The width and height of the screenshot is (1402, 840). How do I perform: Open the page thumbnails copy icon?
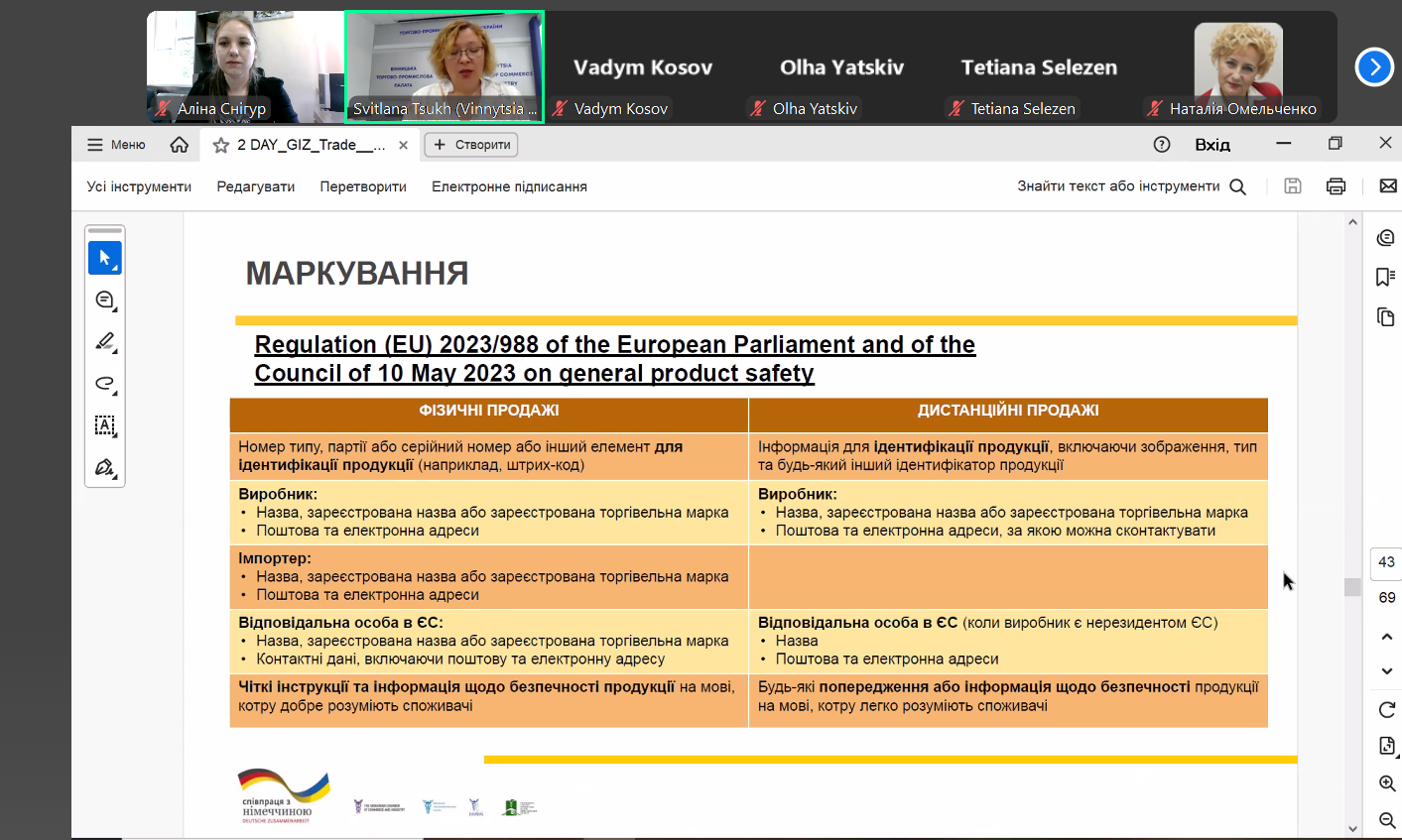pos(1386,316)
